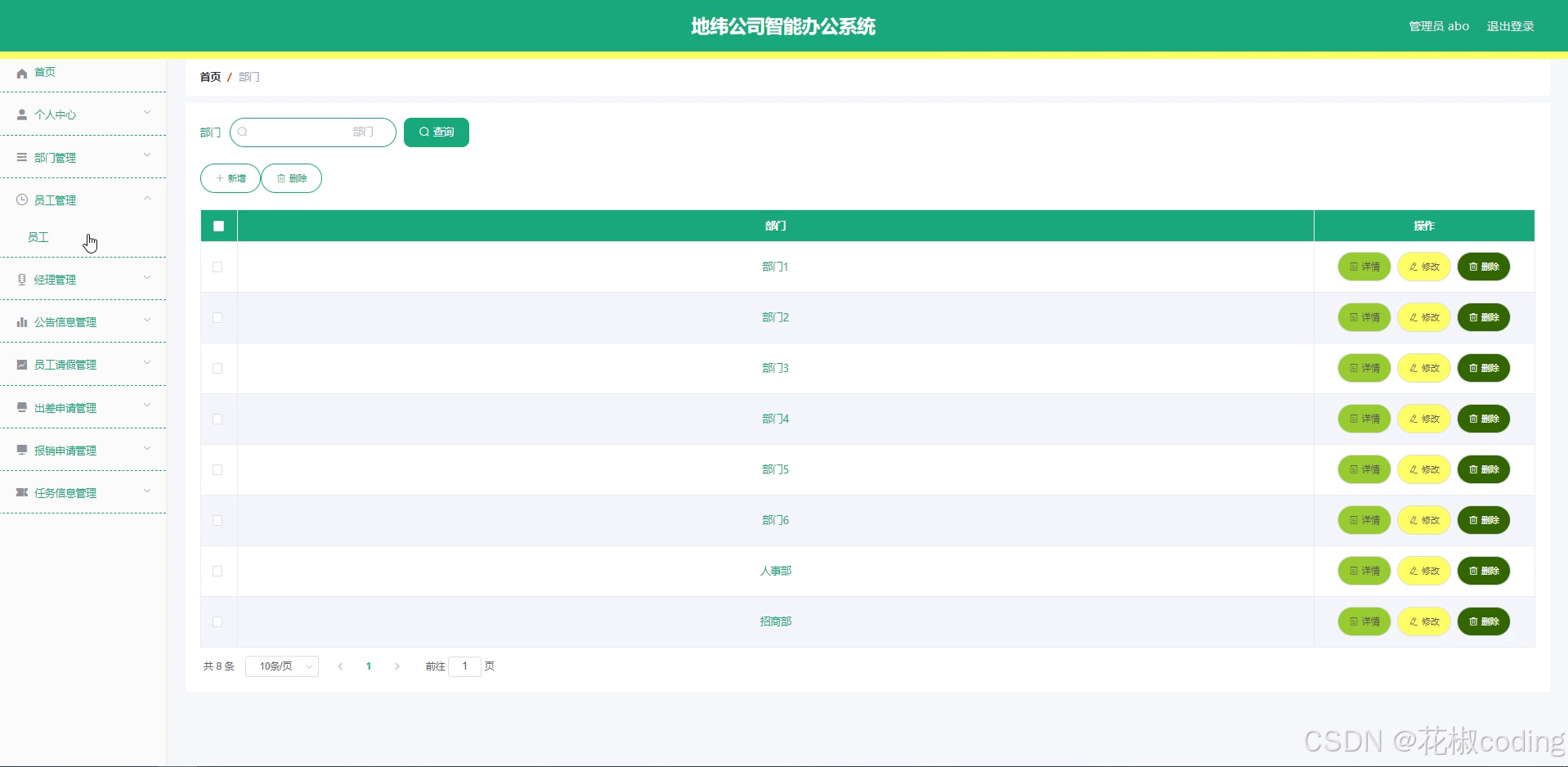Click the list icon for 部门管理
The image size is (1568, 767).
tap(22, 157)
